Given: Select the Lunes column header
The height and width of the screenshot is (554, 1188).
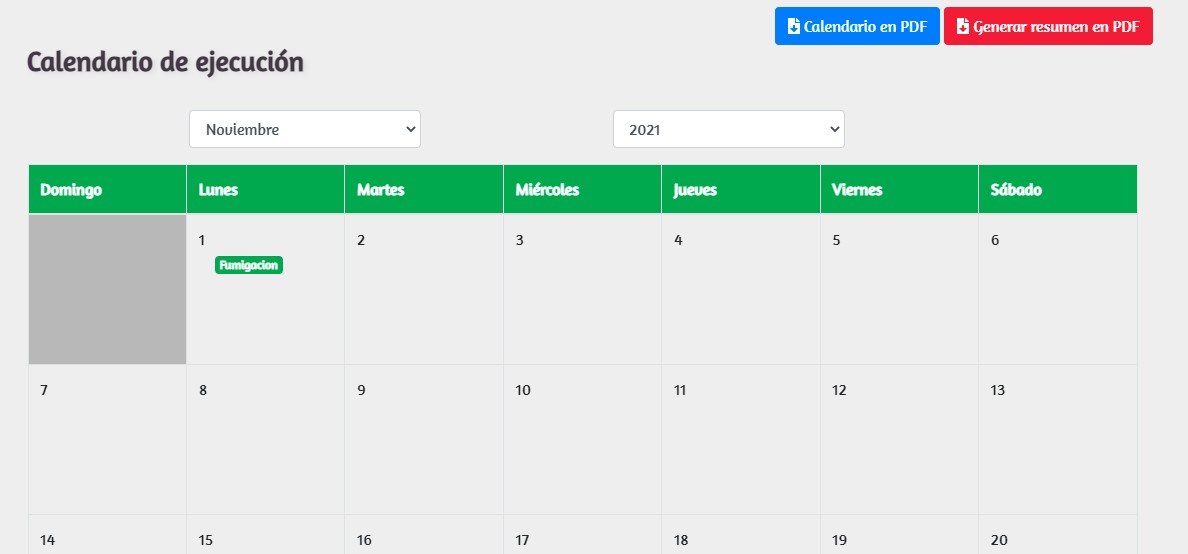Looking at the screenshot, I should [x=265, y=190].
